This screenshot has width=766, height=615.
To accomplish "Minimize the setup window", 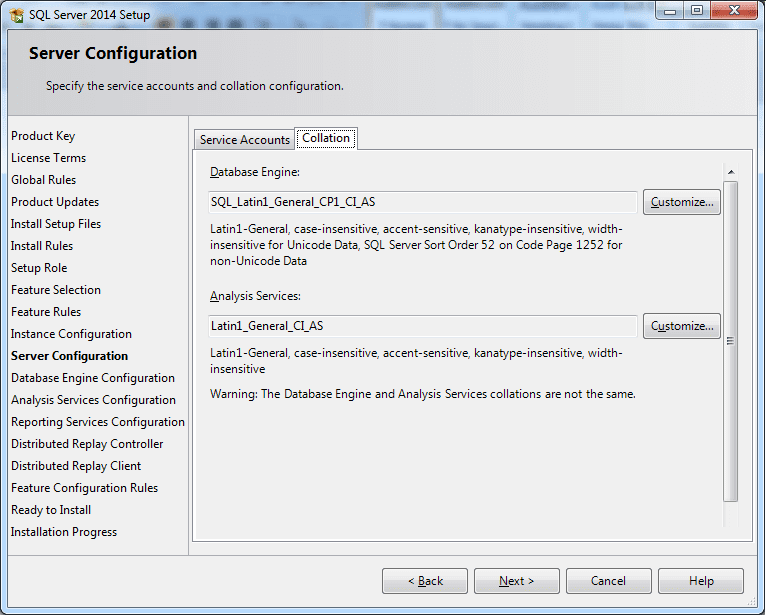I will (670, 11).
